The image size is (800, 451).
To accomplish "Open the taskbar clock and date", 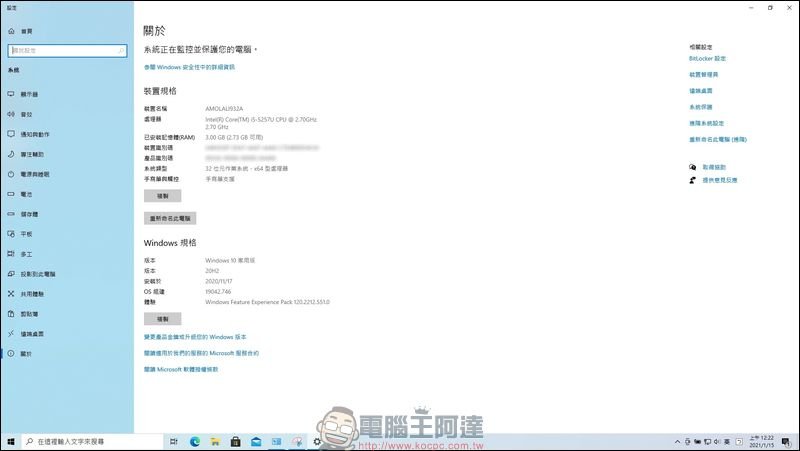I will click(761, 442).
